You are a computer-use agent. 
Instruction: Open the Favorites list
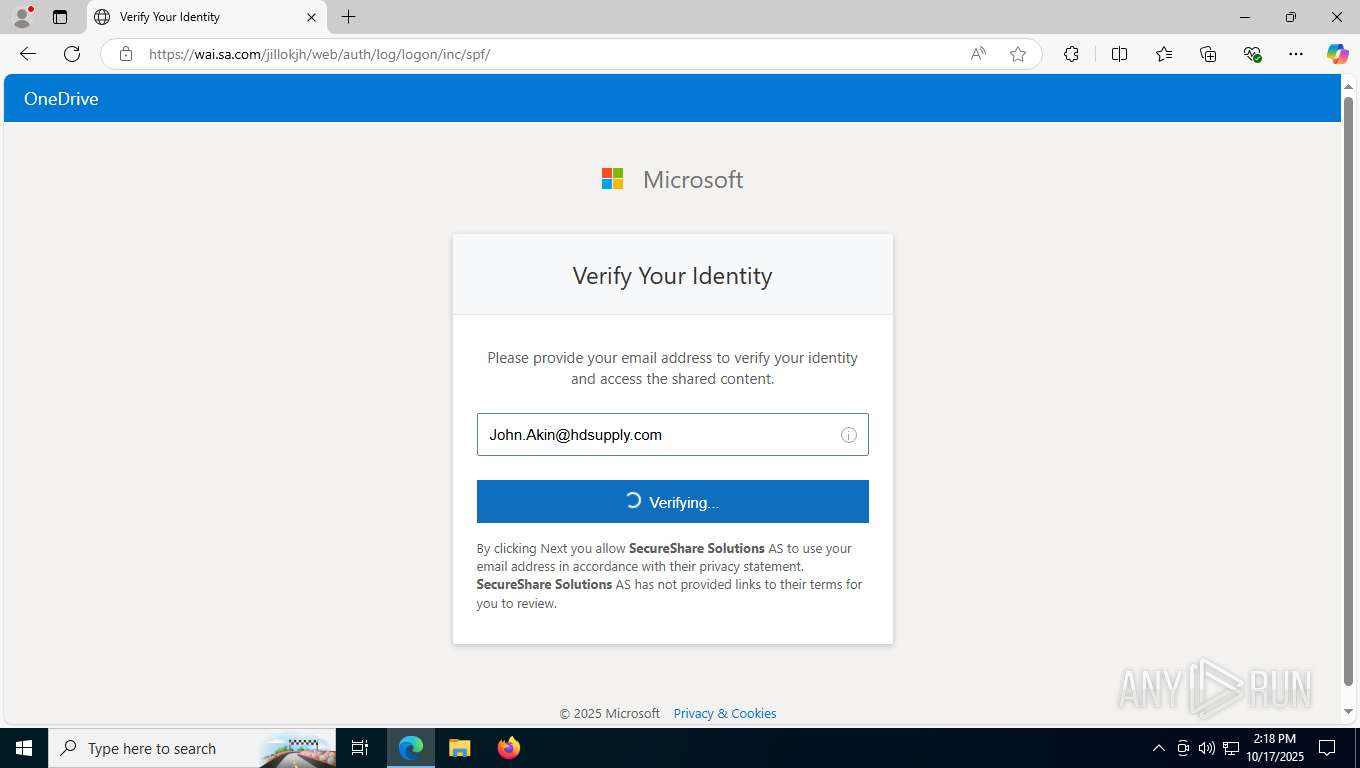coord(1164,54)
